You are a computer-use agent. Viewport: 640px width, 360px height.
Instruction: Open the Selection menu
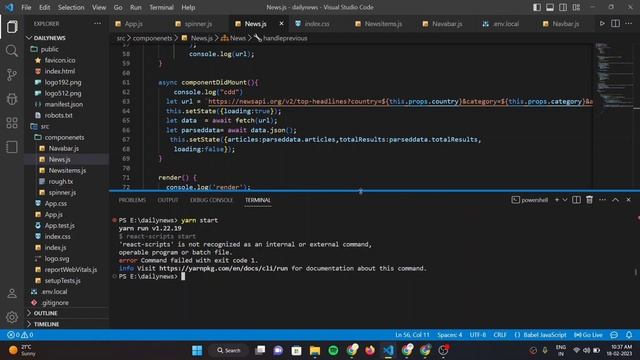(71, 7)
